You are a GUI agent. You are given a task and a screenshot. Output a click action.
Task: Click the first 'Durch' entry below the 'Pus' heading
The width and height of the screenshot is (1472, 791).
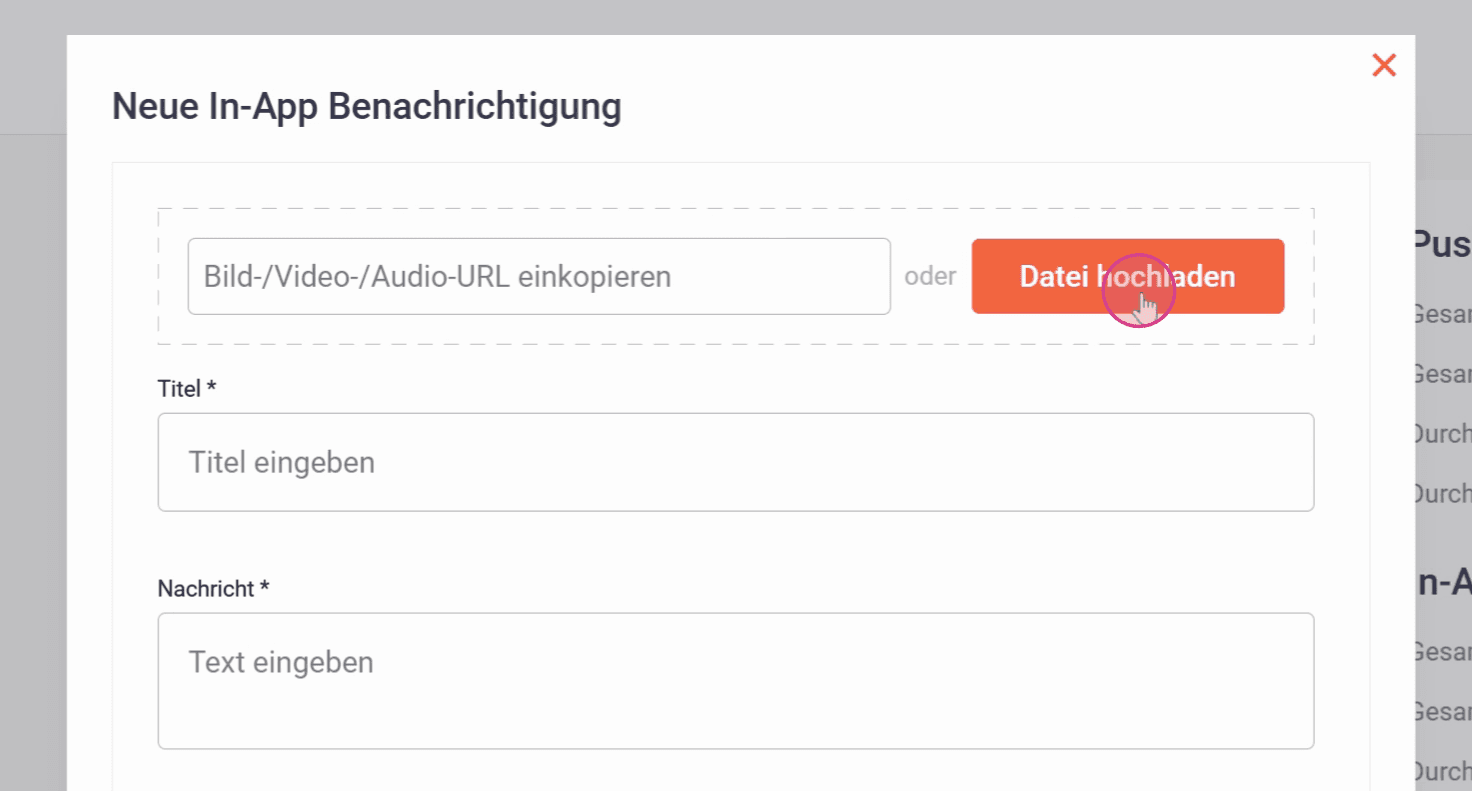(1443, 434)
